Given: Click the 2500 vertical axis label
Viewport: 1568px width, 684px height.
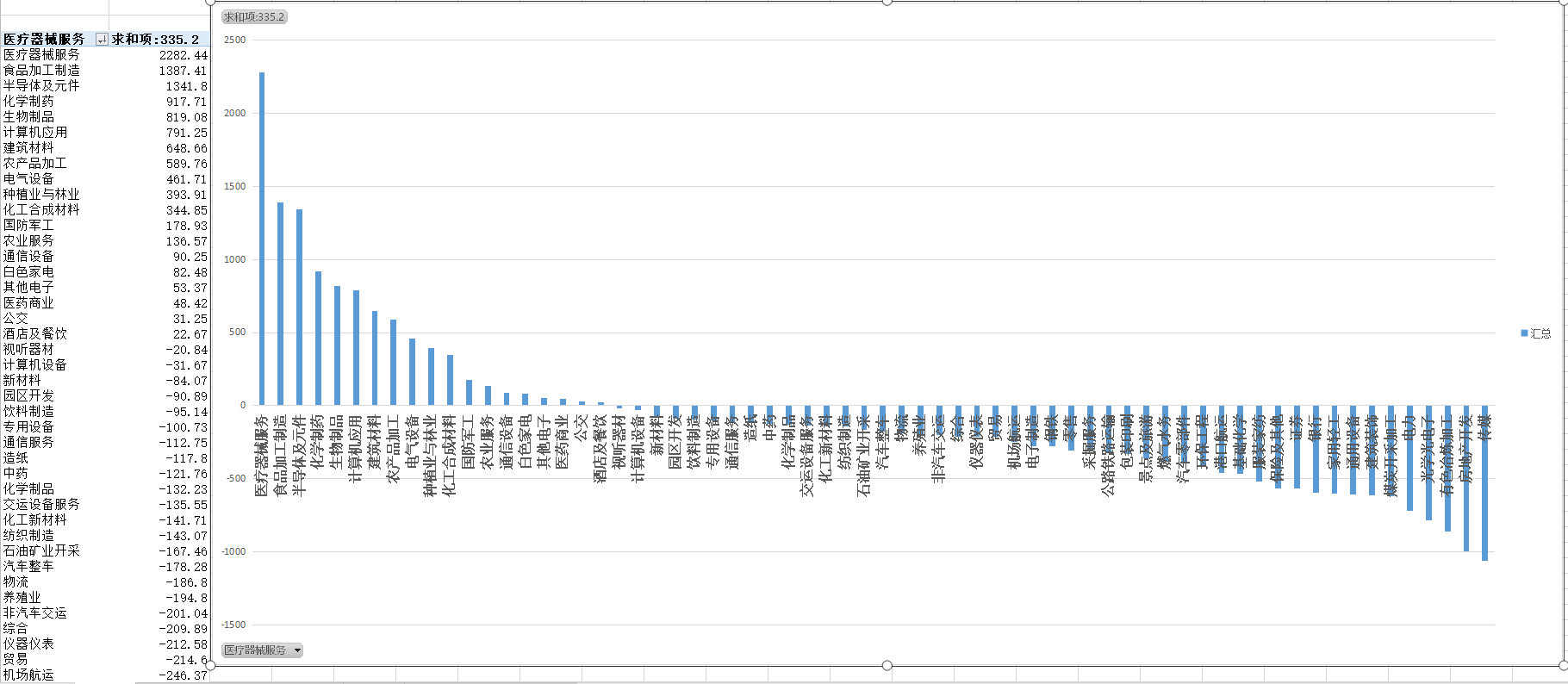Looking at the screenshot, I should click(x=234, y=40).
